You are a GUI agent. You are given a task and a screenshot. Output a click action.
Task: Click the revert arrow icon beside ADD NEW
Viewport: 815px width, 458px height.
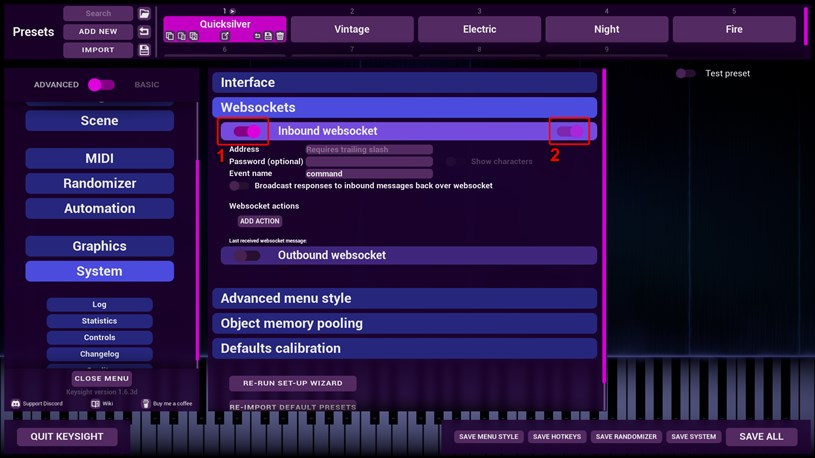click(x=144, y=32)
